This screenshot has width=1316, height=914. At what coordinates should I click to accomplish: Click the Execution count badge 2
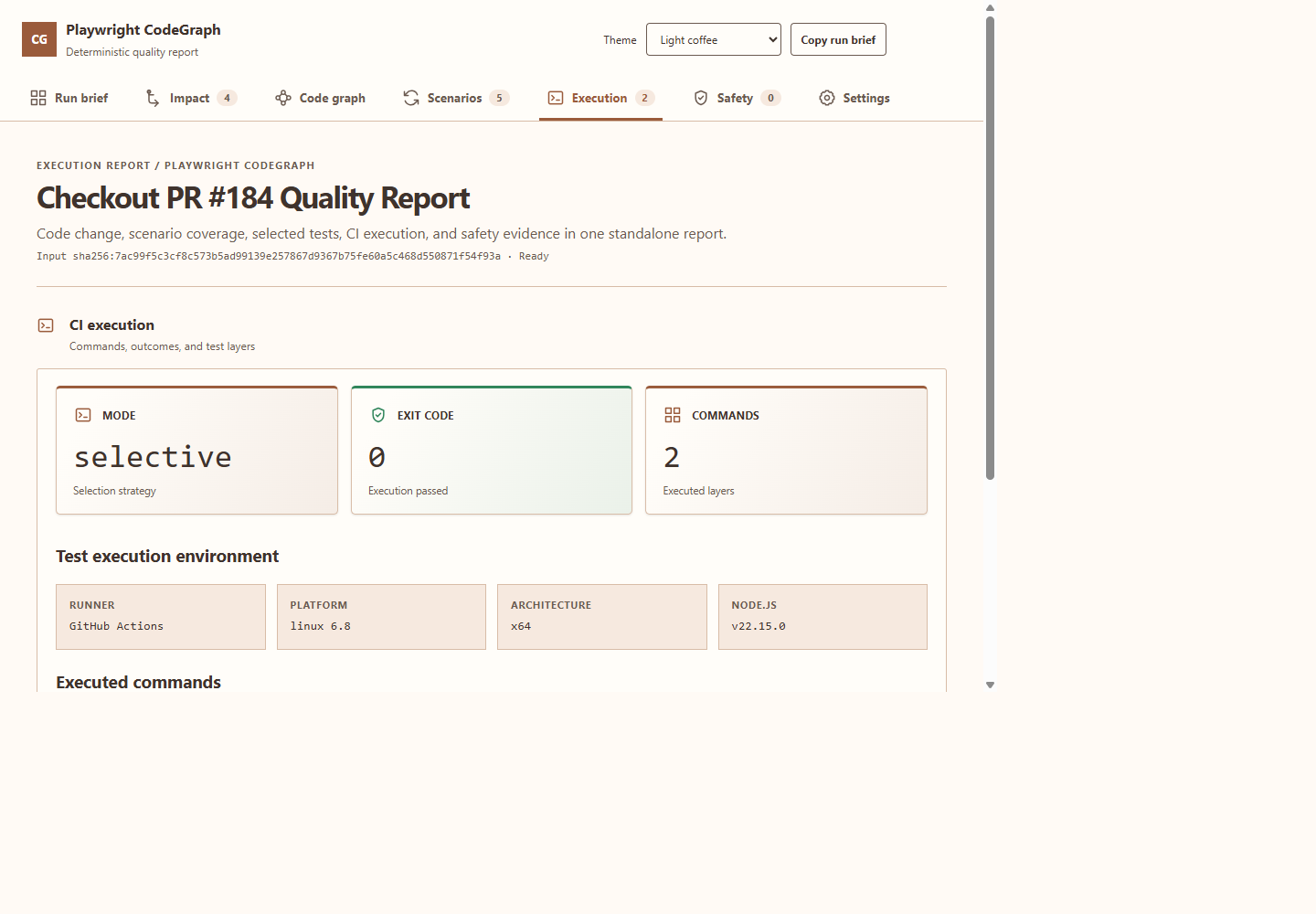[x=644, y=98]
